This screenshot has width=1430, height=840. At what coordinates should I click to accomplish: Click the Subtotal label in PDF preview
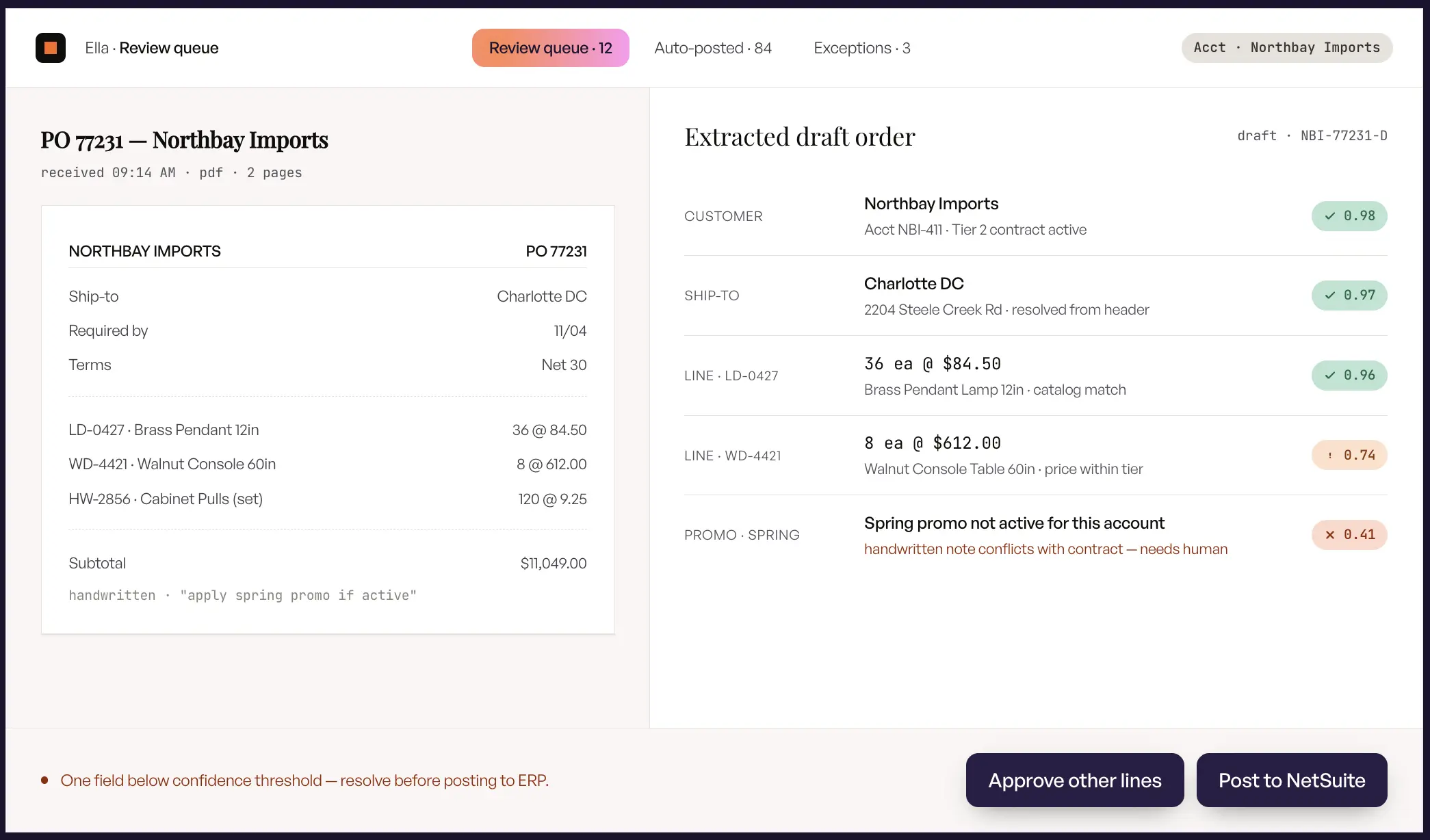[x=97, y=563]
